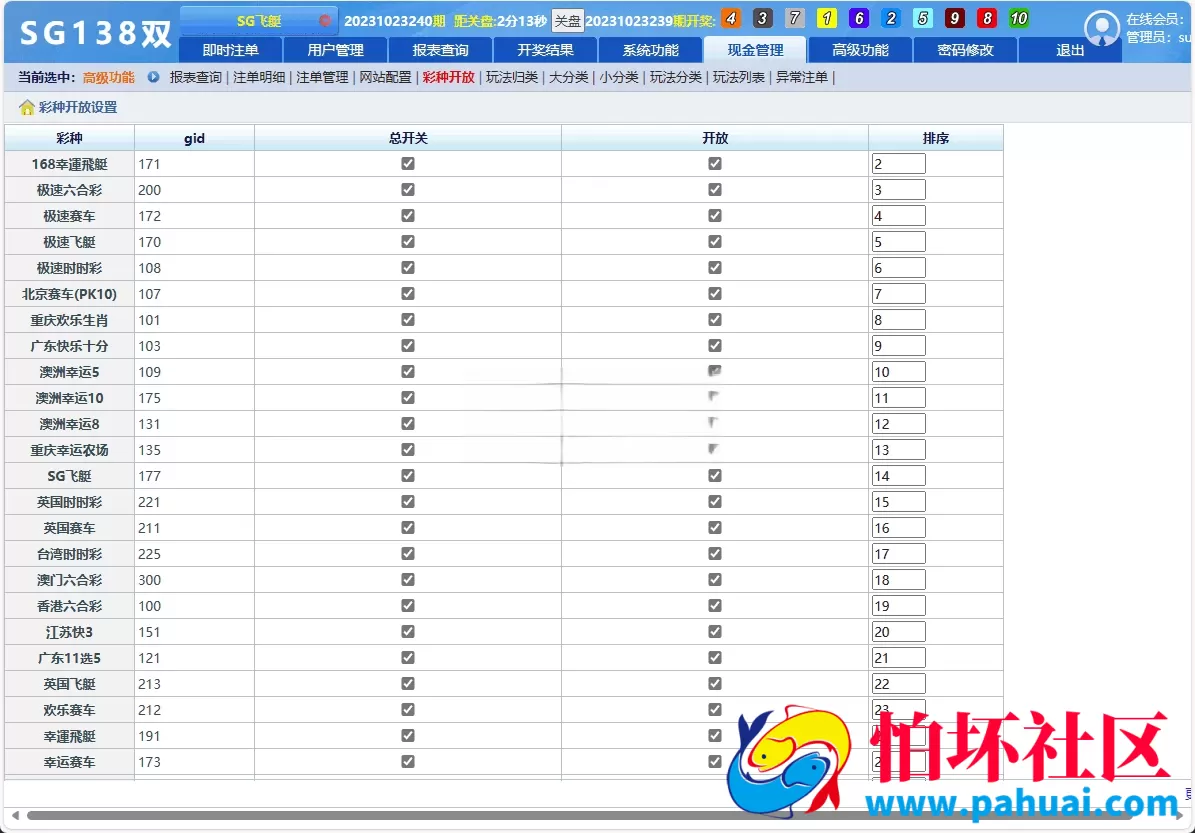Click the 重庆幸运农场 row name
The height and width of the screenshot is (833, 1195).
[69, 450]
